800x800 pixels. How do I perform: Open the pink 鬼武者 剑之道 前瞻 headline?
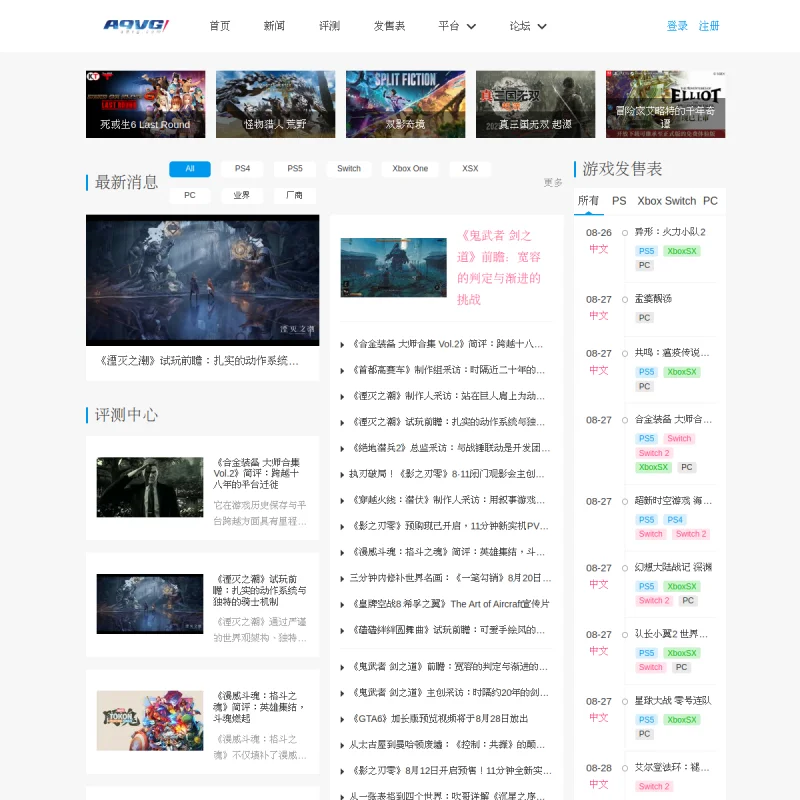499,267
